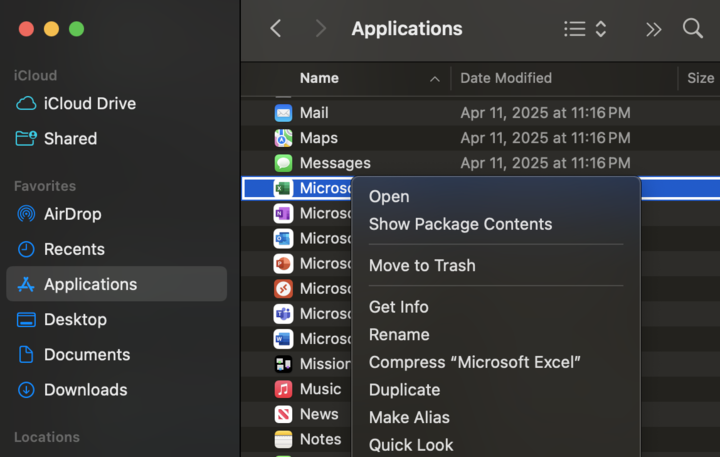Click the Microsoft Remote Desktop icon
Screen dimensions: 720x457
coord(283,288)
